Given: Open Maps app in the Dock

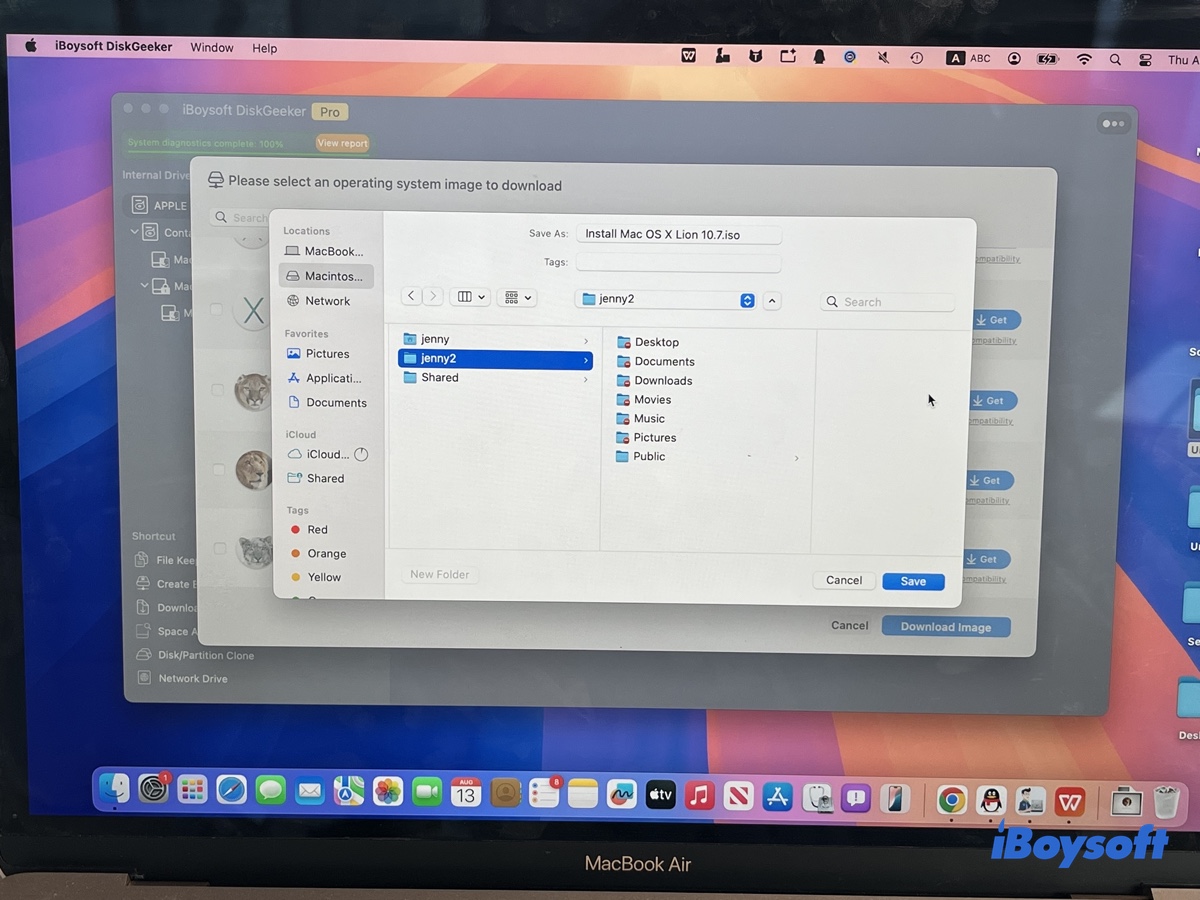Looking at the screenshot, I should click(349, 792).
